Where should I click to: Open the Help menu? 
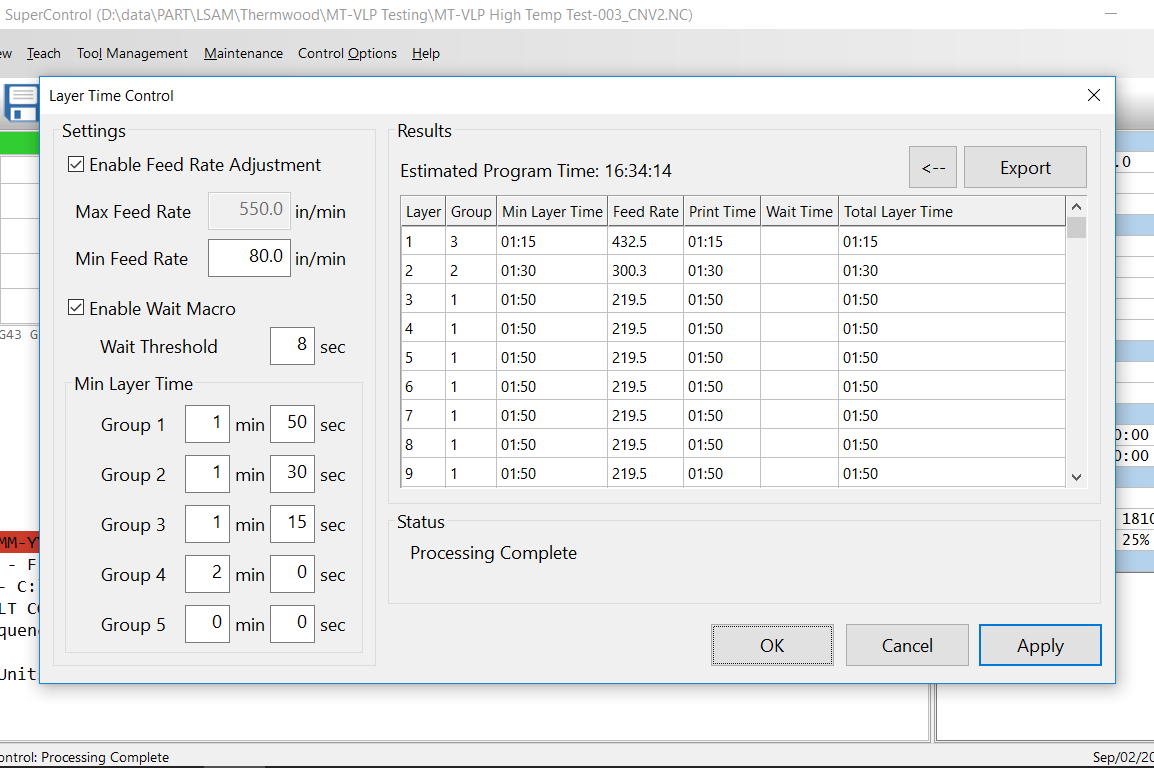(425, 53)
